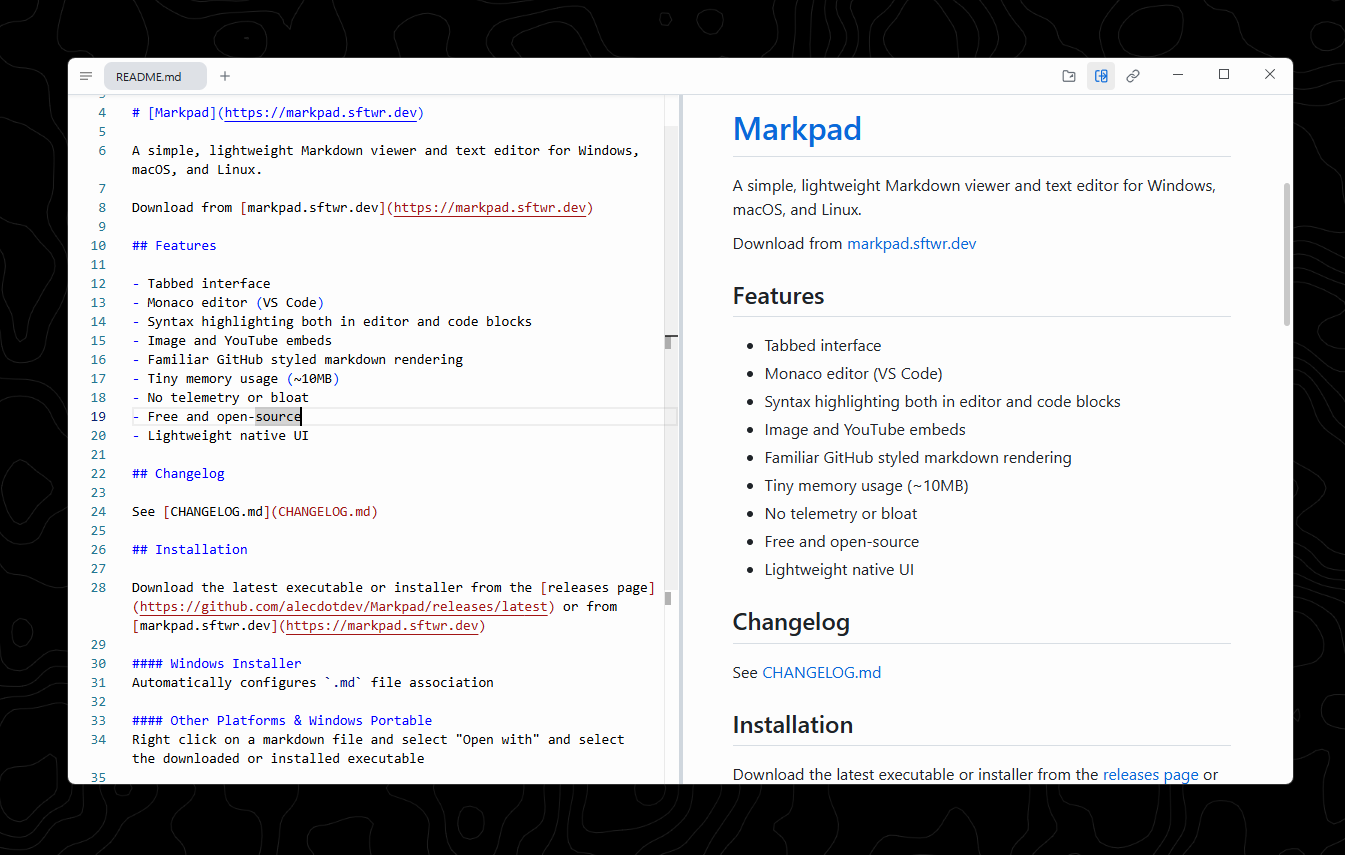Open the markpad.sftwr.dev link in the preview
1345x855 pixels.
click(911, 243)
